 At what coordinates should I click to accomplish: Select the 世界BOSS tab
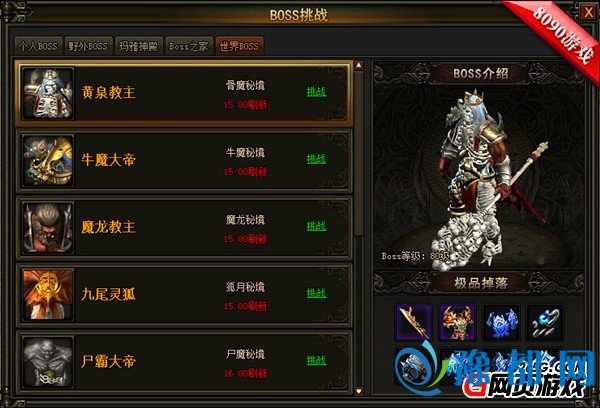[239, 46]
